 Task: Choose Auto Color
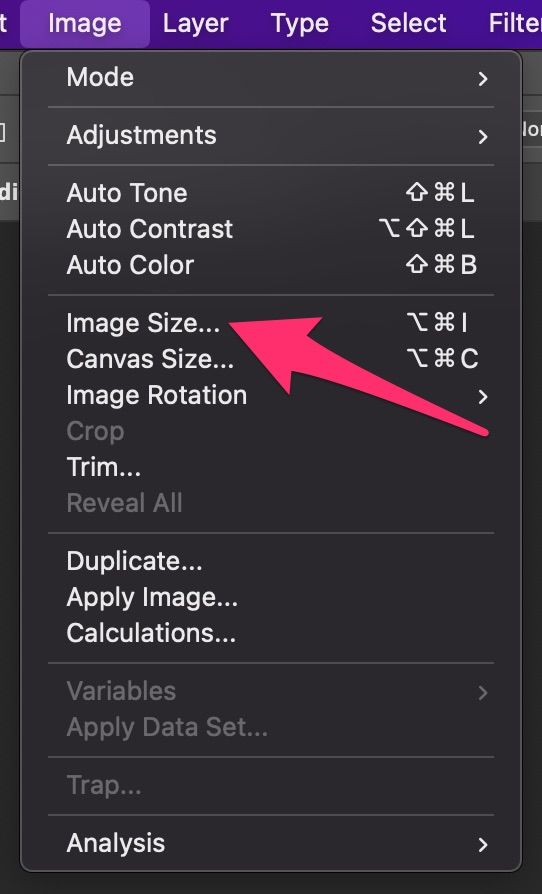271,265
